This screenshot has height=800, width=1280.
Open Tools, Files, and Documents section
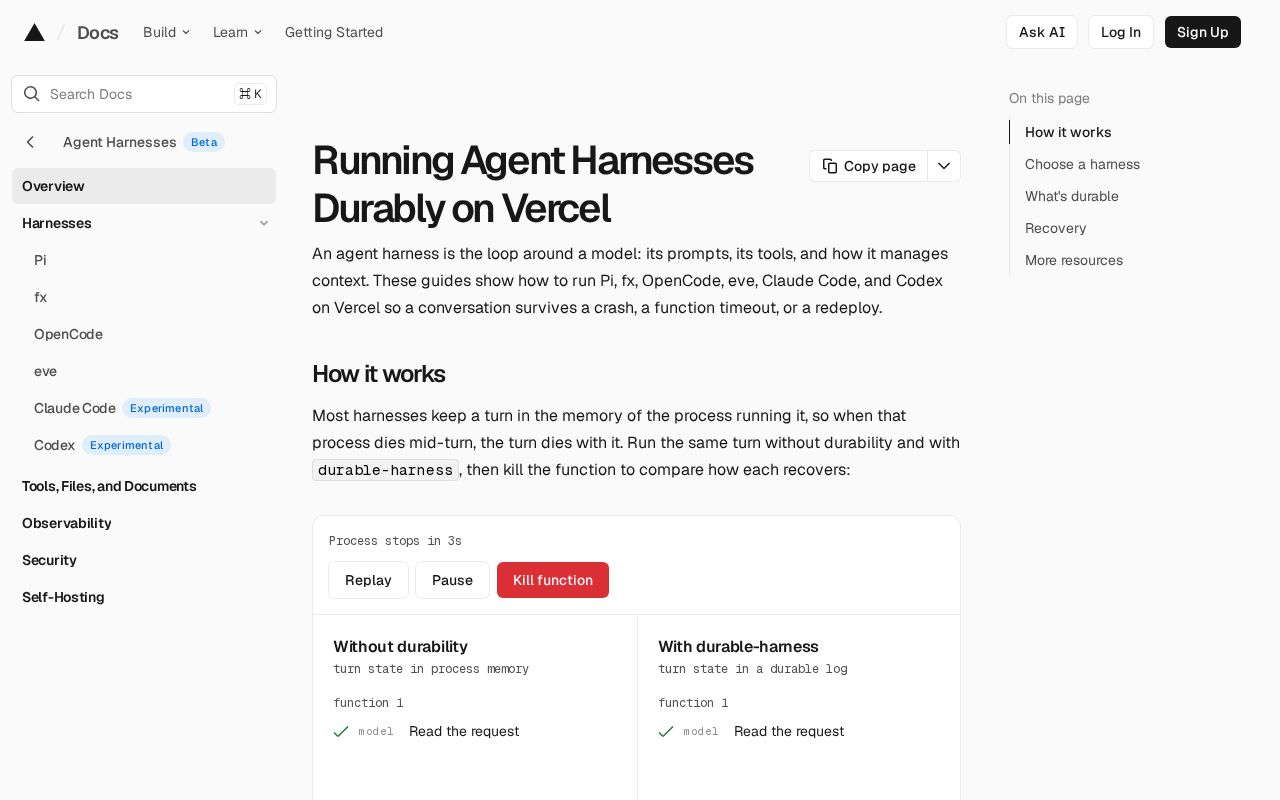pos(109,486)
